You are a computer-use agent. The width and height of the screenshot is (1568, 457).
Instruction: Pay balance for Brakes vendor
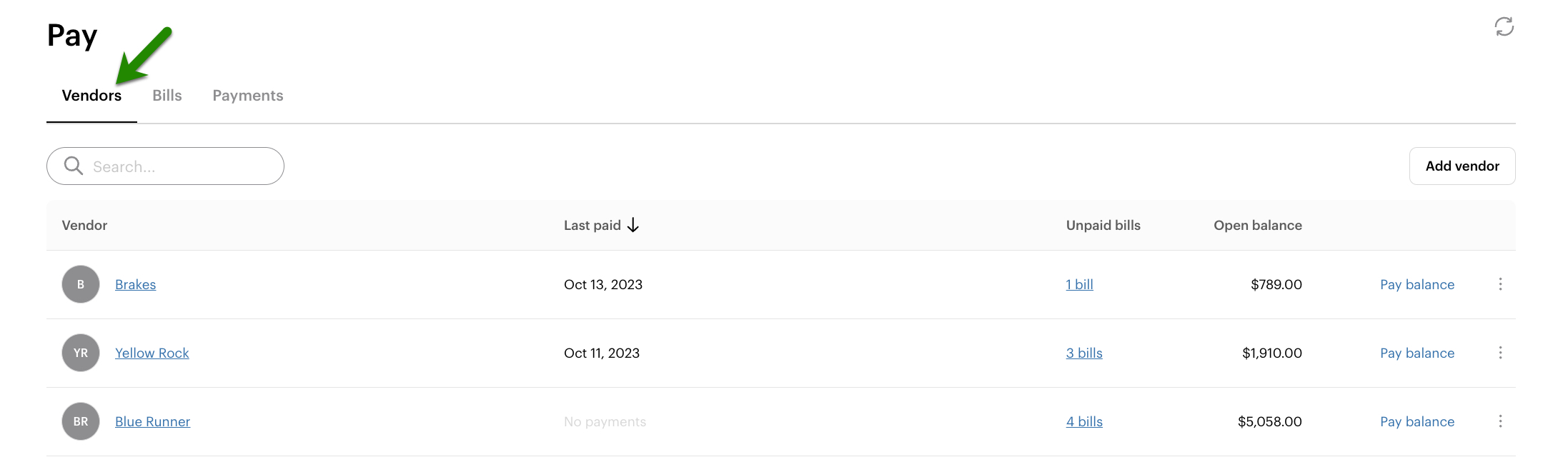coord(1417,284)
